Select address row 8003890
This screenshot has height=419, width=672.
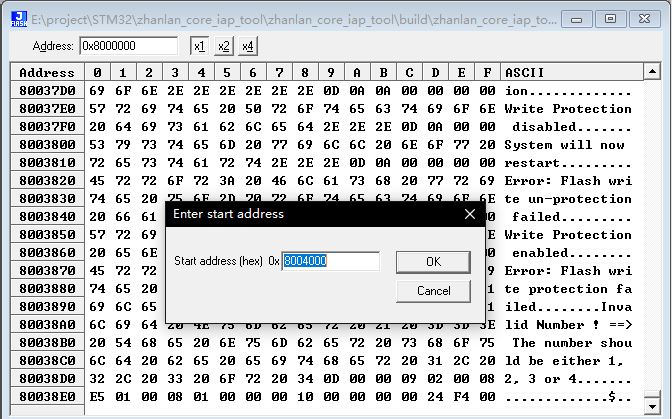(x=47, y=306)
